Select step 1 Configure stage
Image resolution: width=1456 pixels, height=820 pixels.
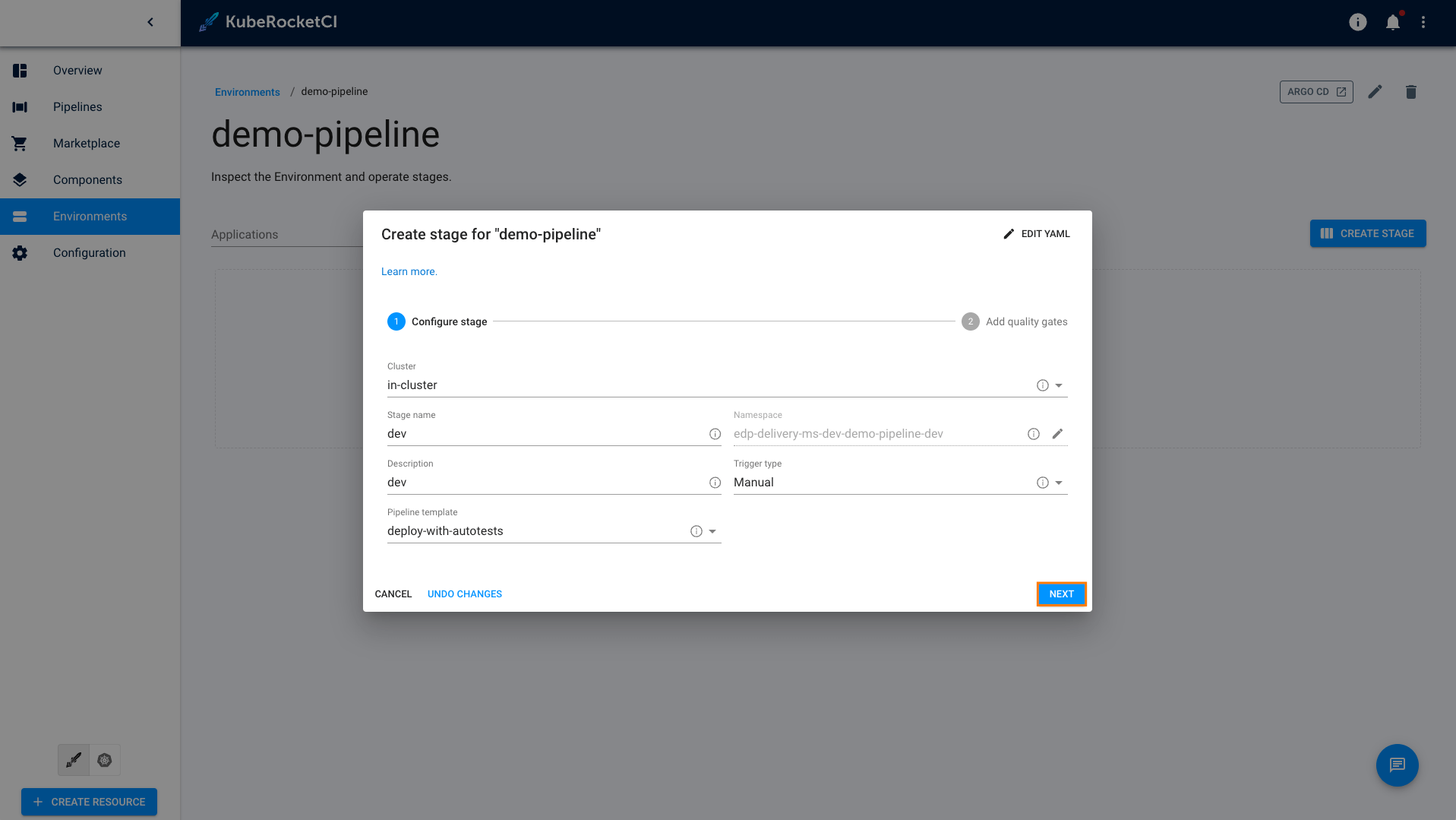pos(396,321)
